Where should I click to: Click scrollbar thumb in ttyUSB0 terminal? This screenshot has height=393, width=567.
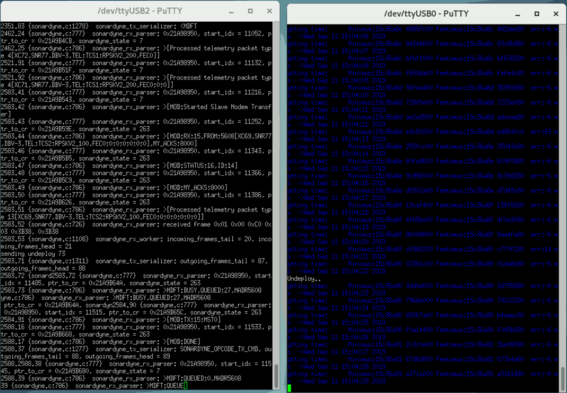(x=563, y=379)
